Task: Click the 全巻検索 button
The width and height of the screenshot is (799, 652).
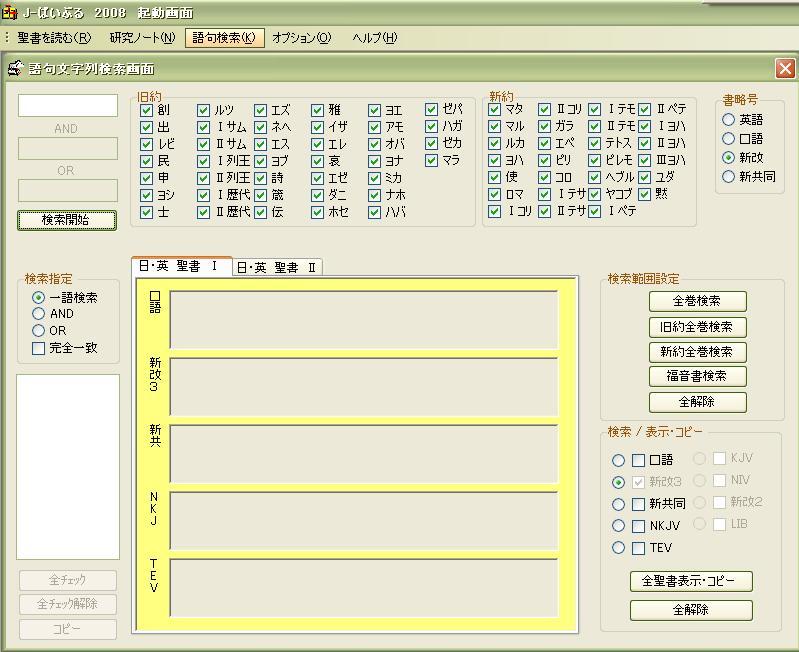Action: (x=698, y=301)
